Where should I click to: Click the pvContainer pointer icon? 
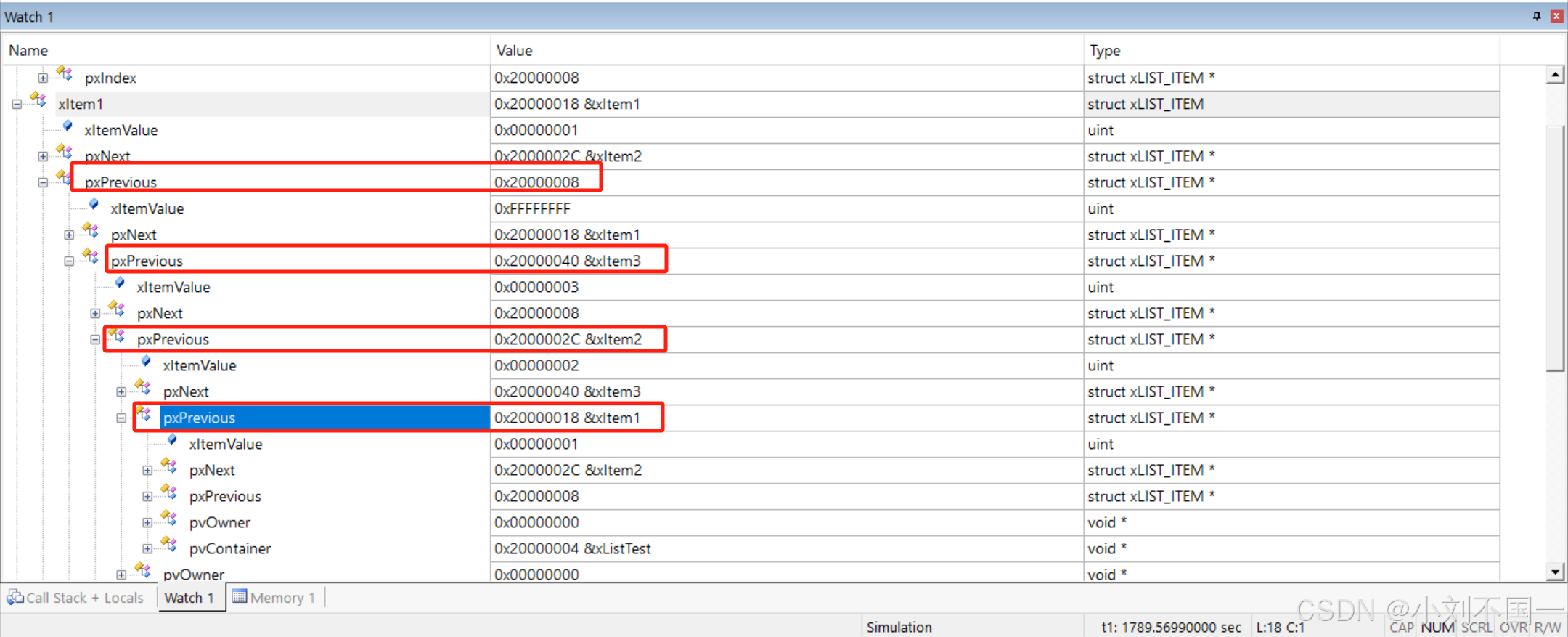pyautogui.click(x=169, y=545)
